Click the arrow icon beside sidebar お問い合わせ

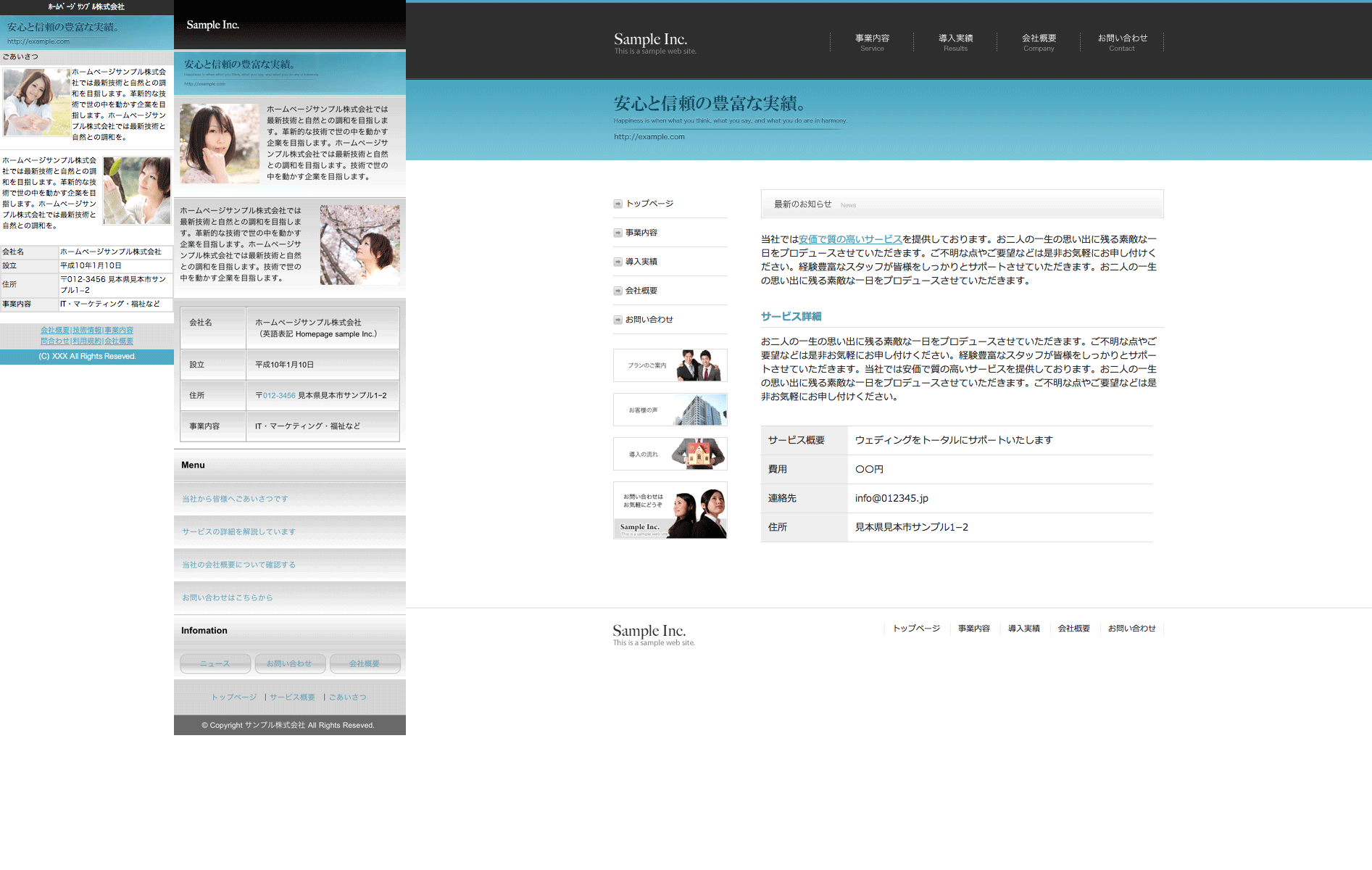pyautogui.click(x=618, y=320)
